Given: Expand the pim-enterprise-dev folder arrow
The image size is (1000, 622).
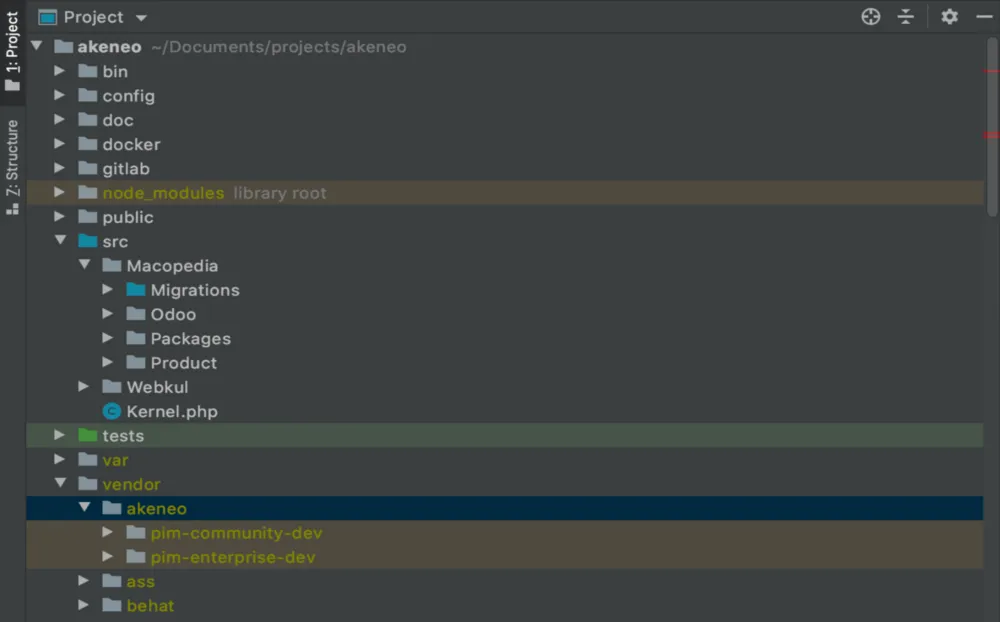Looking at the screenshot, I should point(108,556).
